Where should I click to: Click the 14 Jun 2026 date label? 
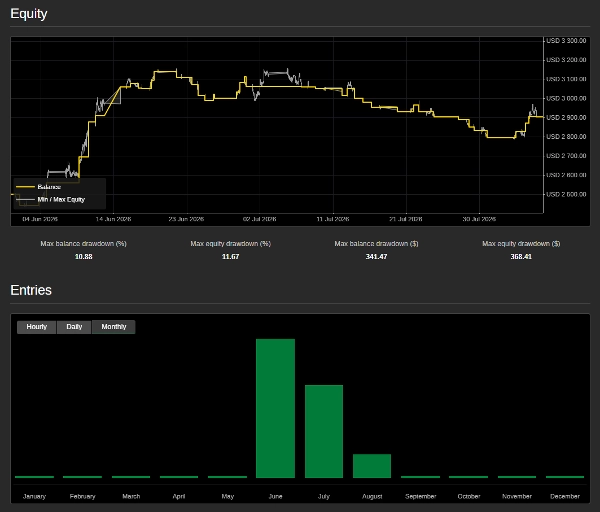point(113,219)
